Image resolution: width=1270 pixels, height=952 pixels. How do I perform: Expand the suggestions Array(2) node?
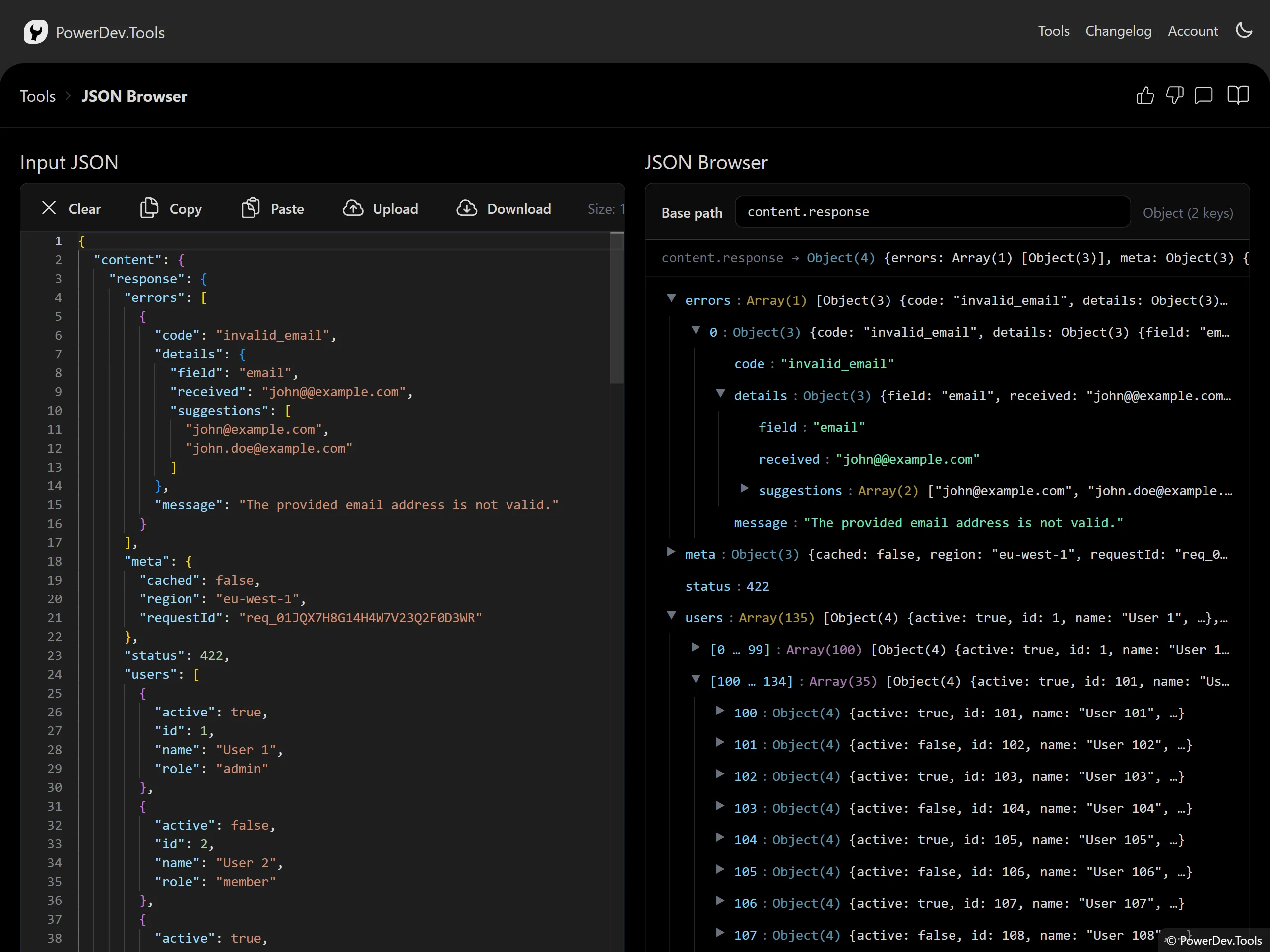pyautogui.click(x=745, y=489)
